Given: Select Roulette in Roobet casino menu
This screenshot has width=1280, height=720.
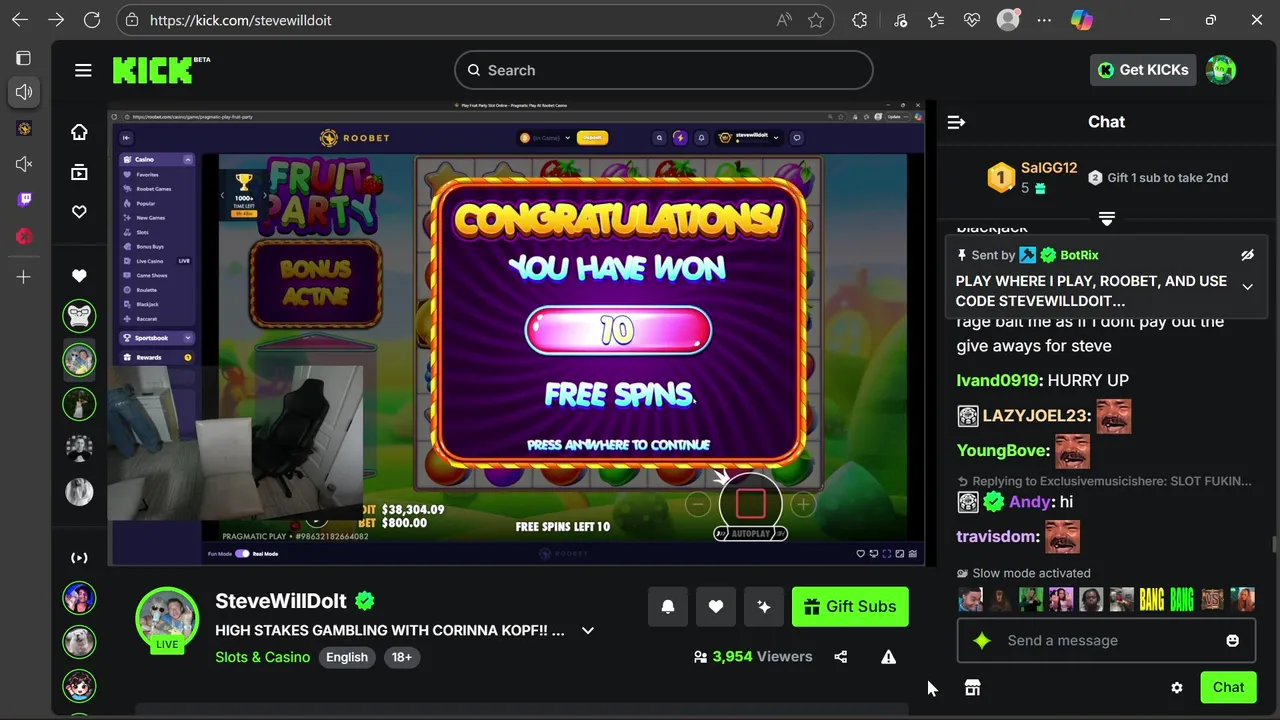Looking at the screenshot, I should point(147,290).
